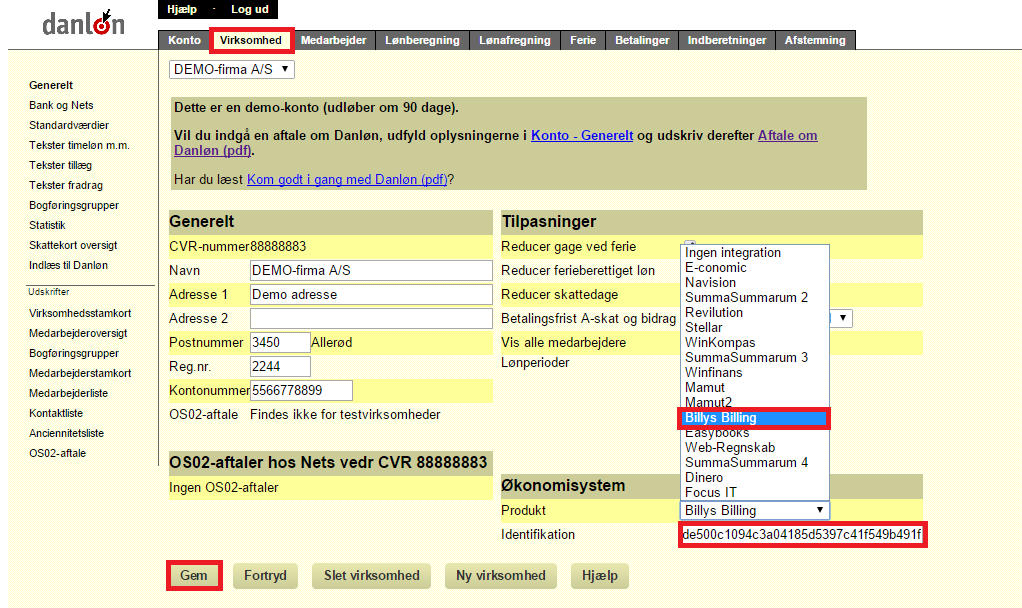1022x608 pixels.
Task: Click the Danløn logo
Action: click(x=83, y=23)
